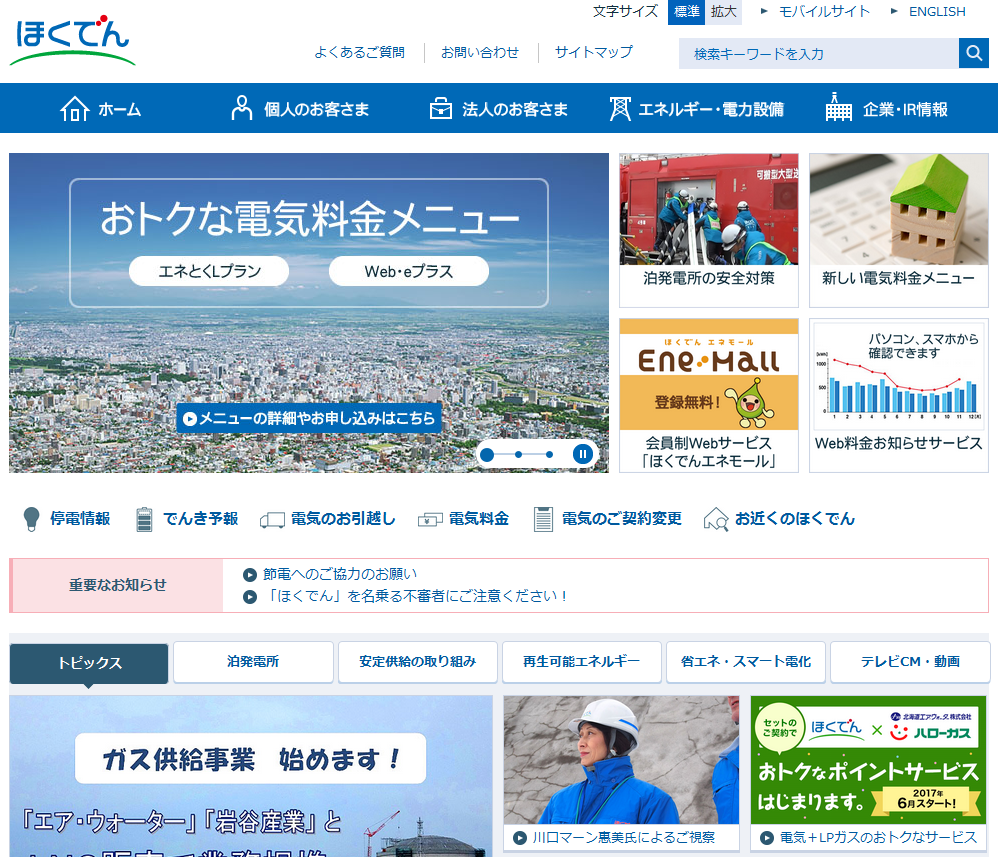Open 川口マーン惠美氏によるご視察 article
Image resolution: width=998 pixels, height=857 pixels.
click(x=624, y=837)
